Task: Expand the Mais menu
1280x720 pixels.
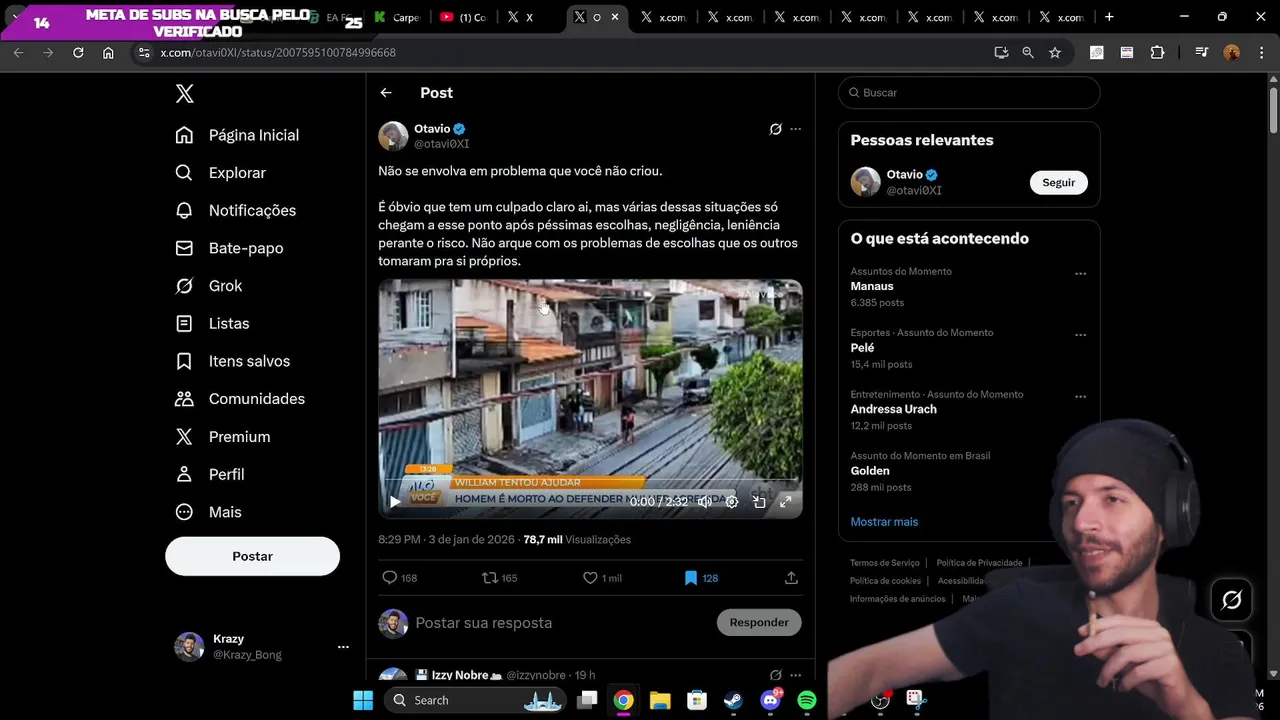Action: tap(208, 512)
